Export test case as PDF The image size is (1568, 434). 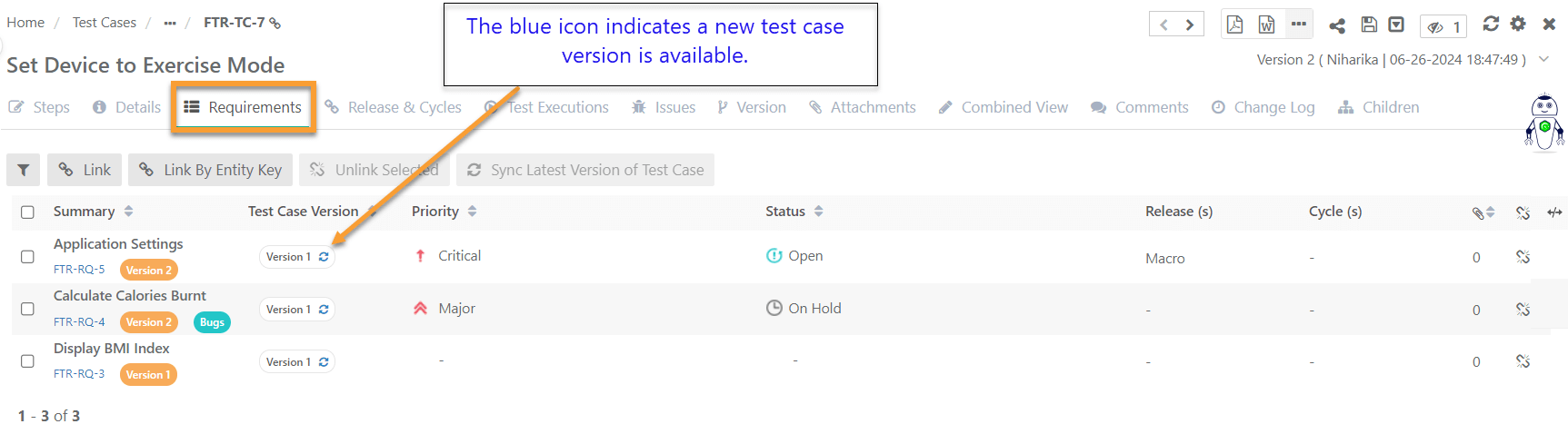tap(1234, 25)
